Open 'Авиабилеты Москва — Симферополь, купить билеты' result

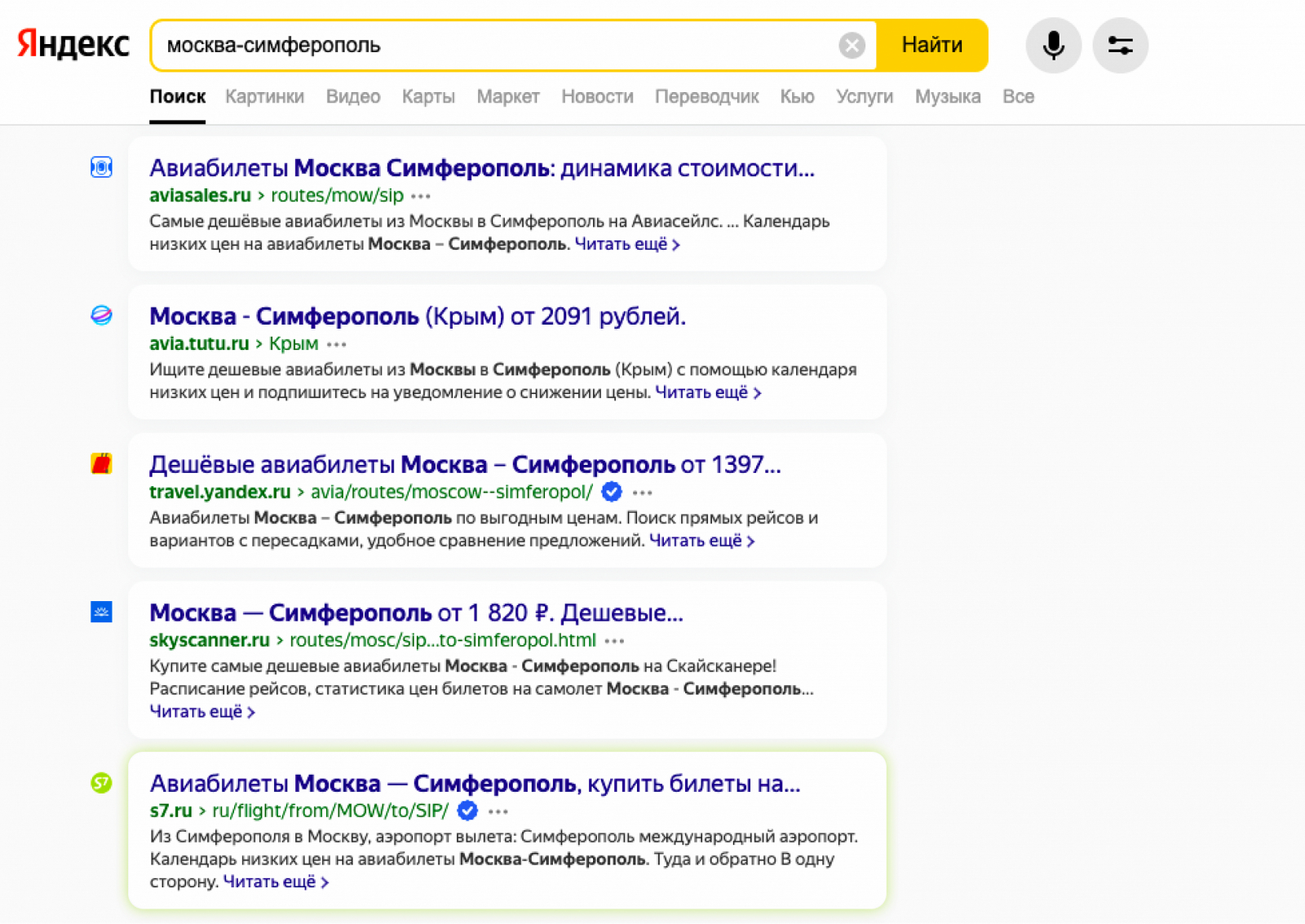tap(475, 784)
